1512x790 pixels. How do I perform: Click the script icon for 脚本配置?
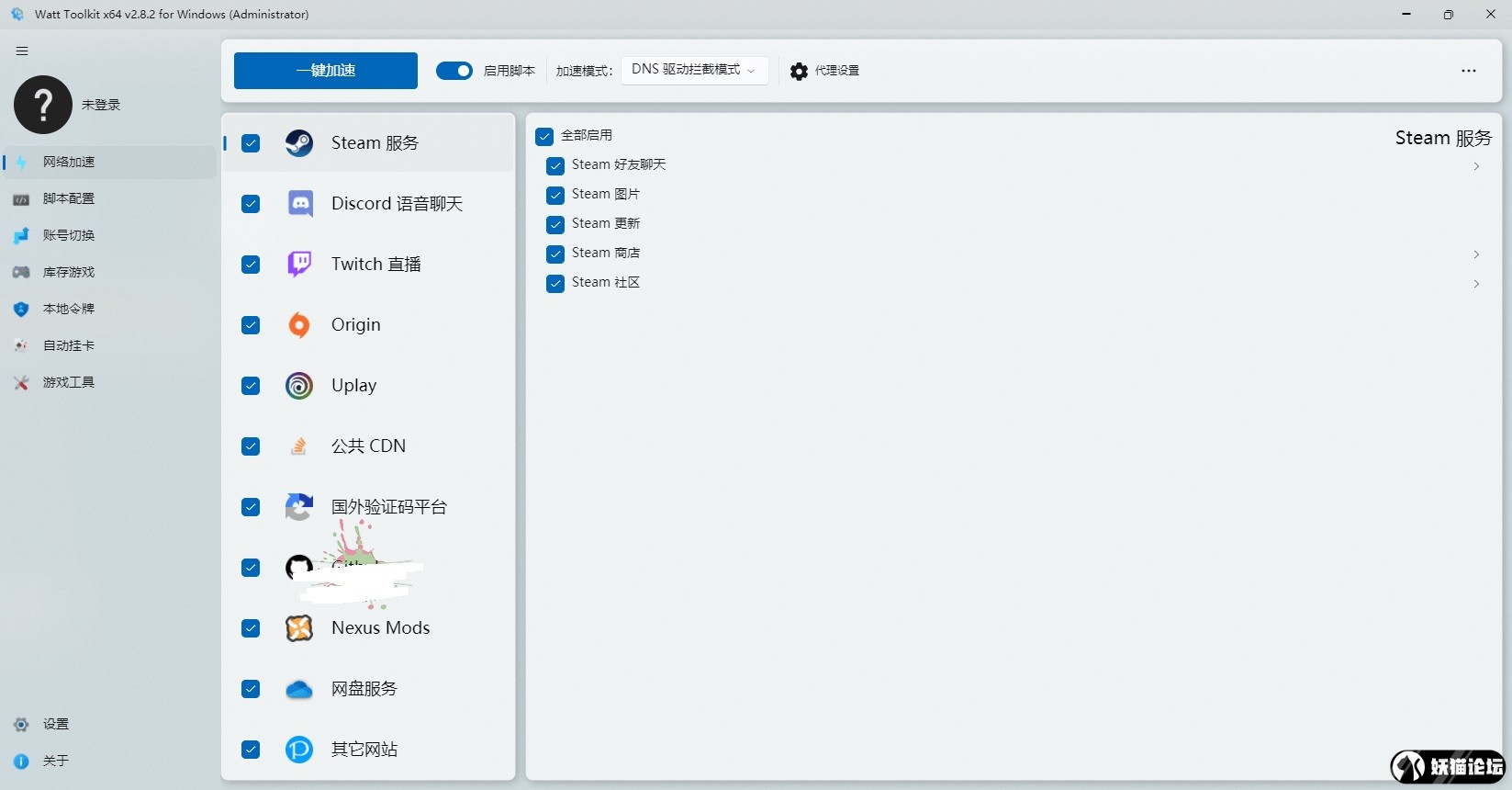[21, 199]
